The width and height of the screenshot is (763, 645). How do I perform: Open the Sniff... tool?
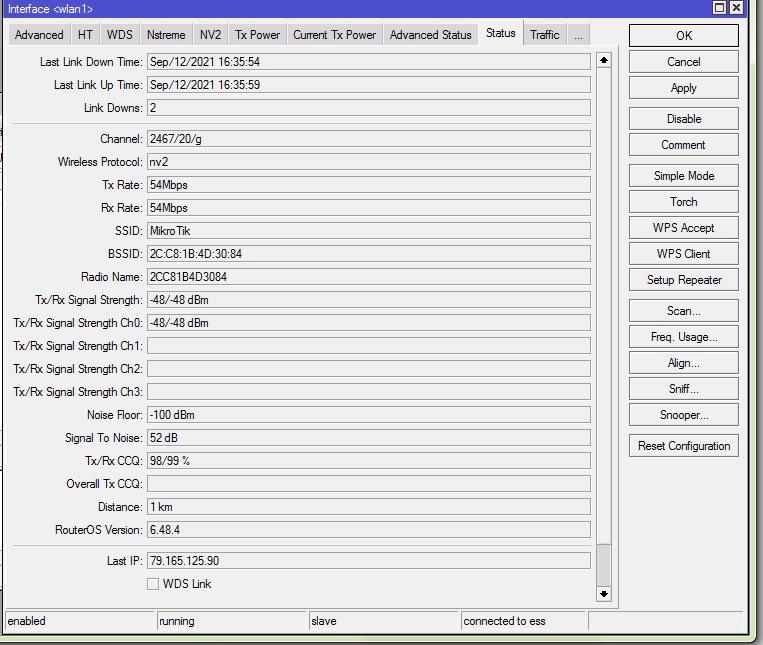tap(684, 389)
